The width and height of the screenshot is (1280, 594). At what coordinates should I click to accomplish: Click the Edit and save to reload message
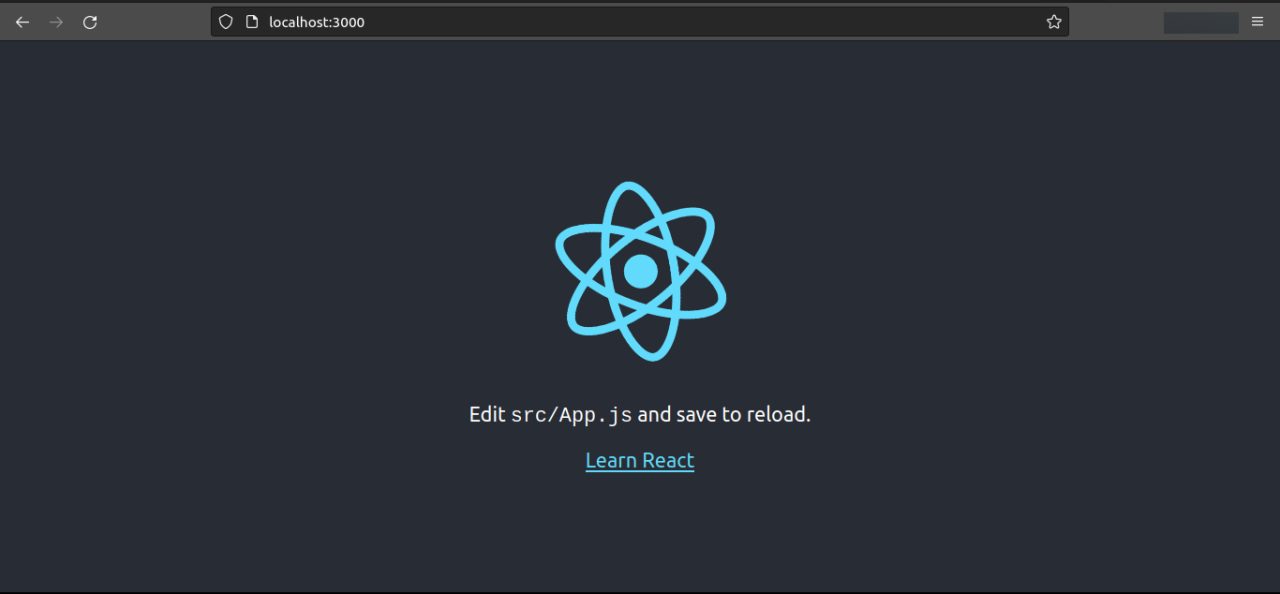click(640, 413)
